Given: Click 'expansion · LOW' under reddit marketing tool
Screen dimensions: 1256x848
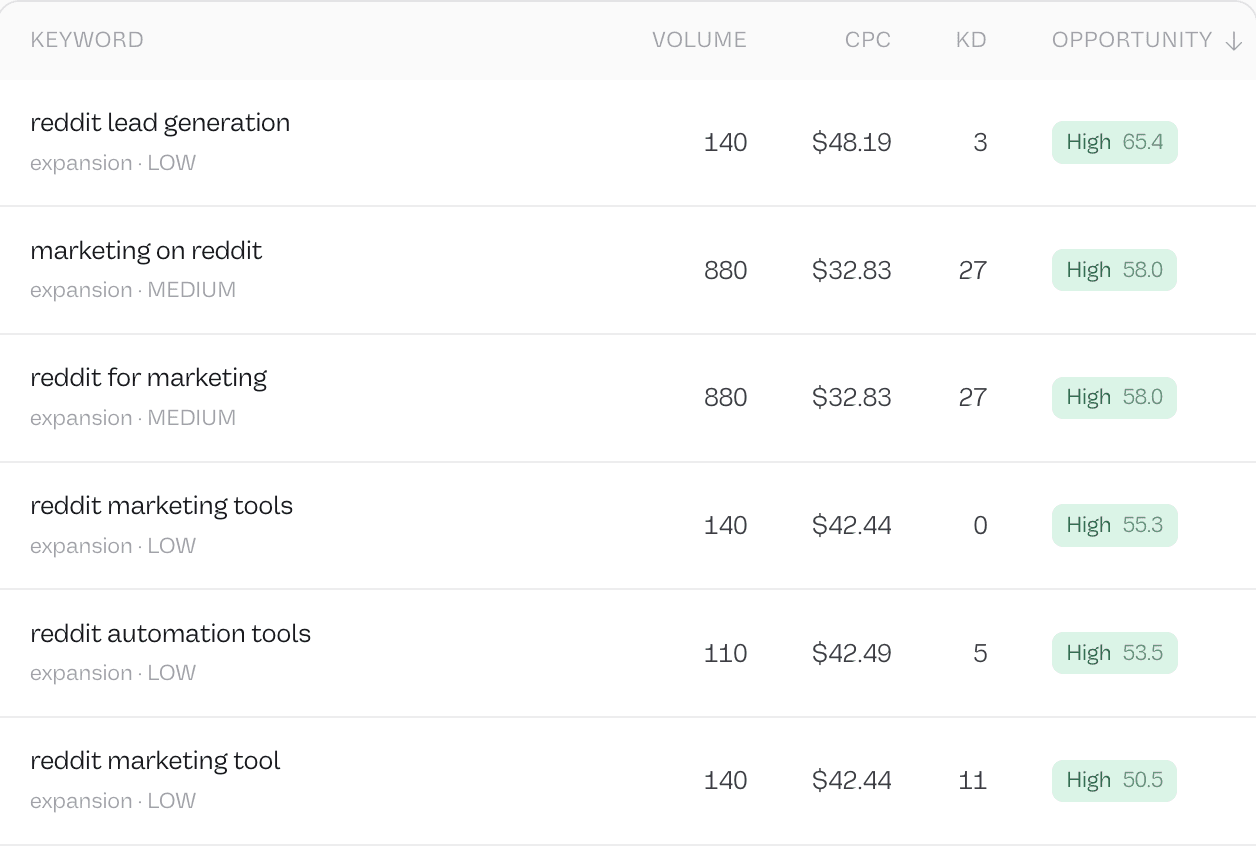Looking at the screenshot, I should tap(113, 801).
